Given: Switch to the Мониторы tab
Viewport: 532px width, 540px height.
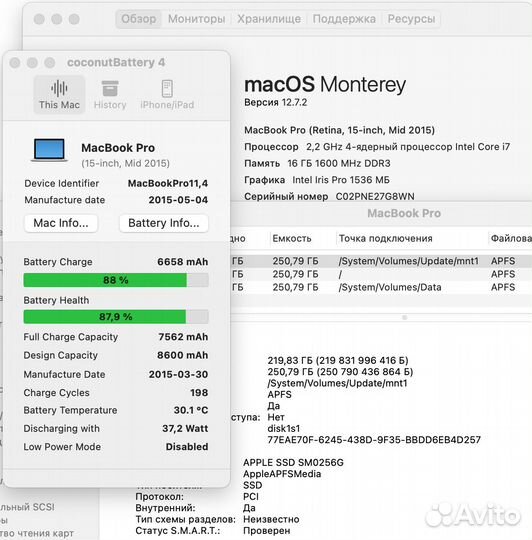Looking at the screenshot, I should pyautogui.click(x=197, y=19).
